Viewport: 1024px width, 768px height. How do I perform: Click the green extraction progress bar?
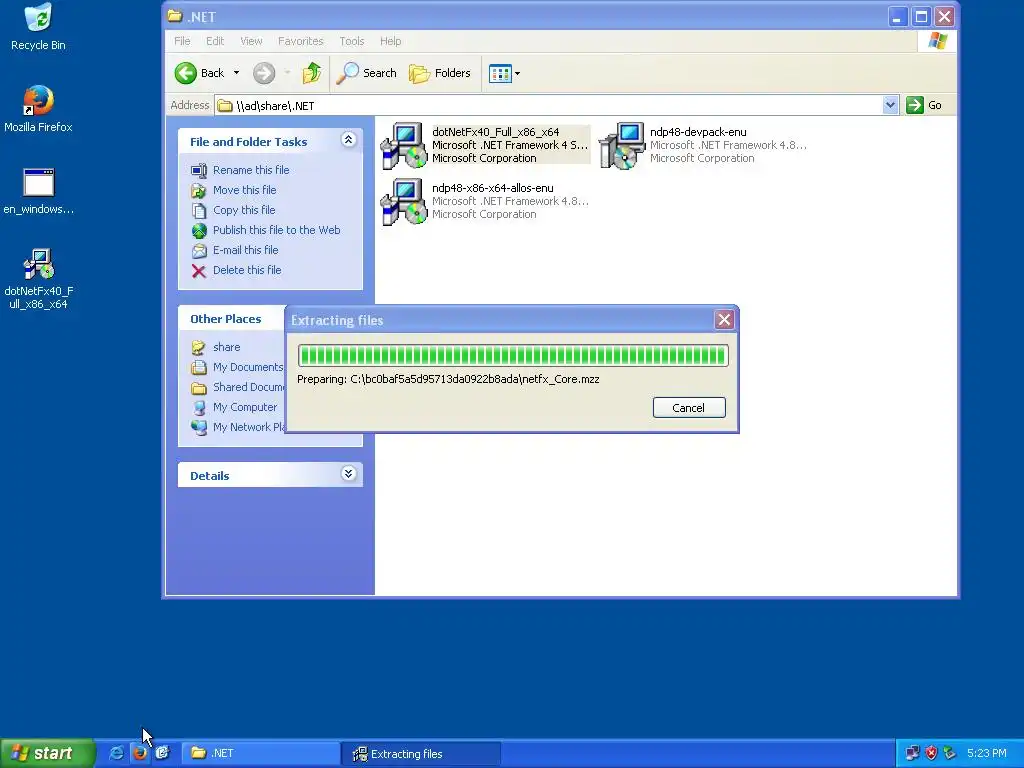[513, 356]
